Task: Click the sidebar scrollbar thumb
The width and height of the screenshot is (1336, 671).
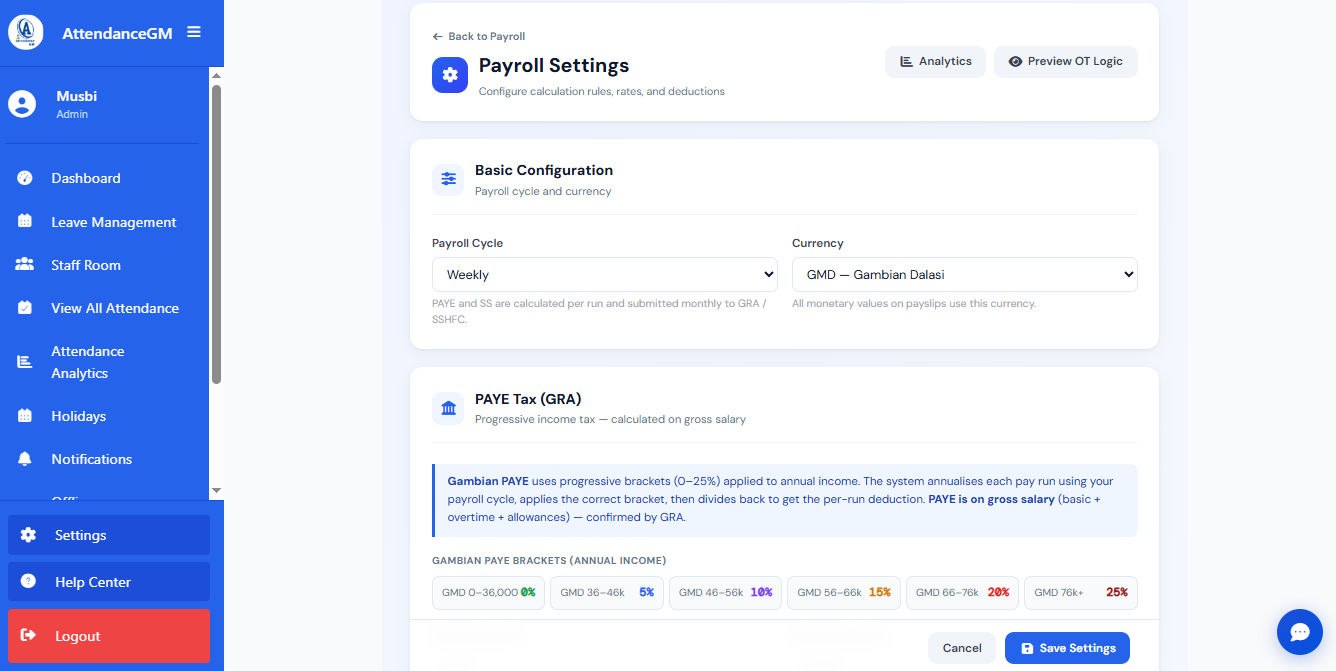Action: (216, 235)
